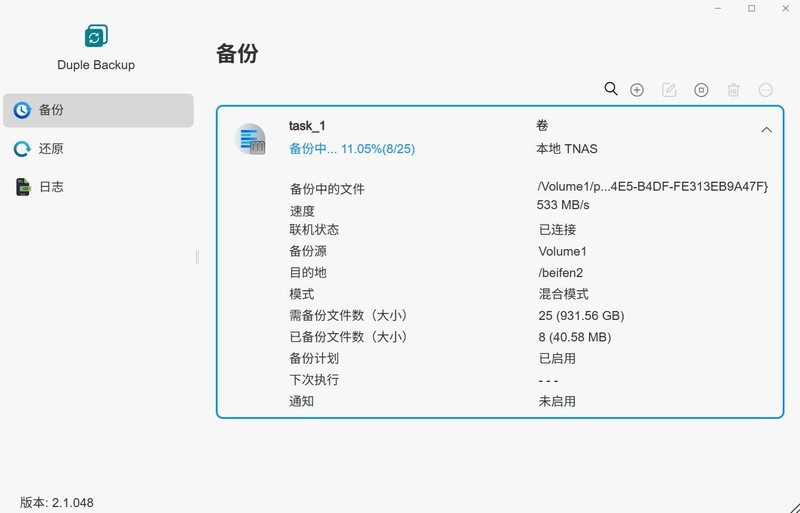Minimize the Duple Backup window
Viewport: 800px width, 513px height.
[718, 9]
